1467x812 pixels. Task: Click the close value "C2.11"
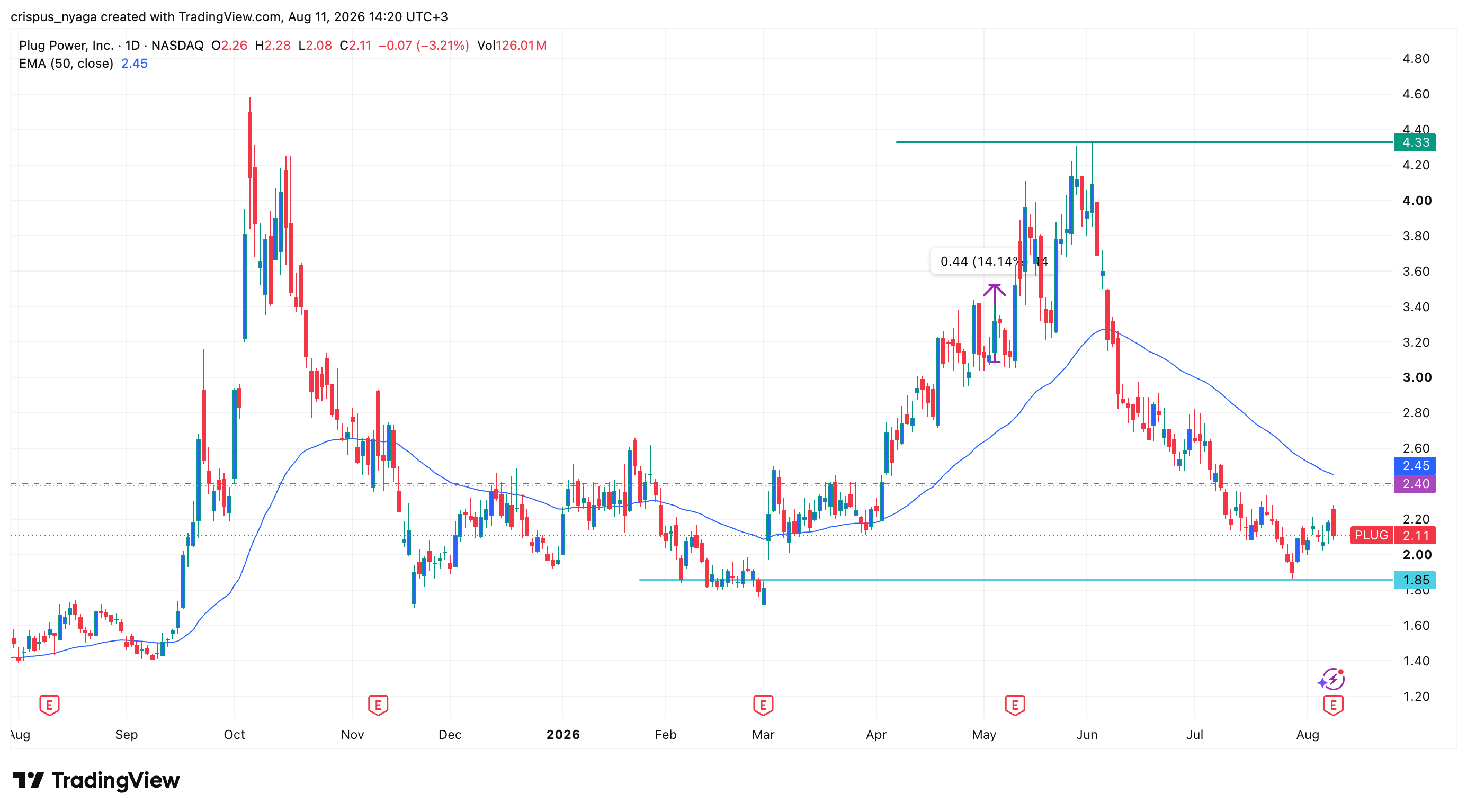coord(355,46)
